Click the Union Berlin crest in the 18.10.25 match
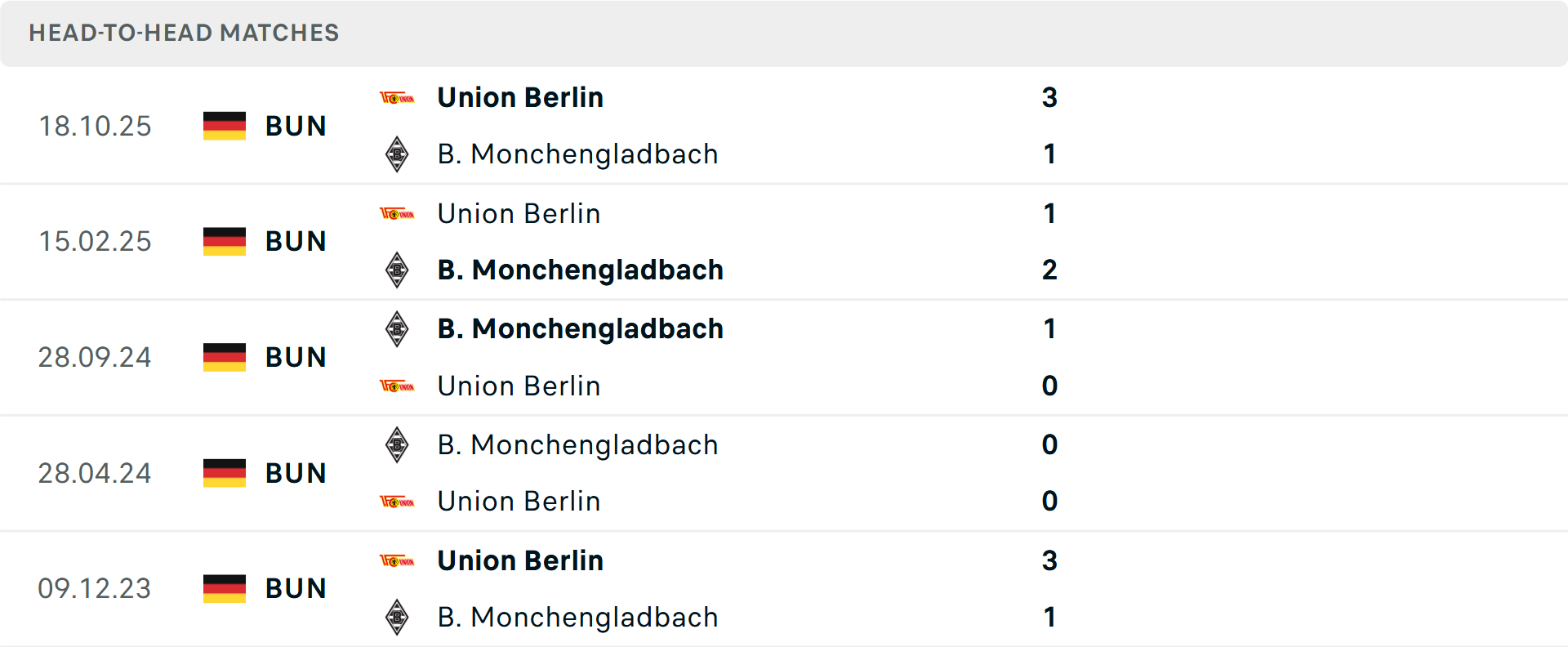This screenshot has height=647, width=1568. click(398, 97)
